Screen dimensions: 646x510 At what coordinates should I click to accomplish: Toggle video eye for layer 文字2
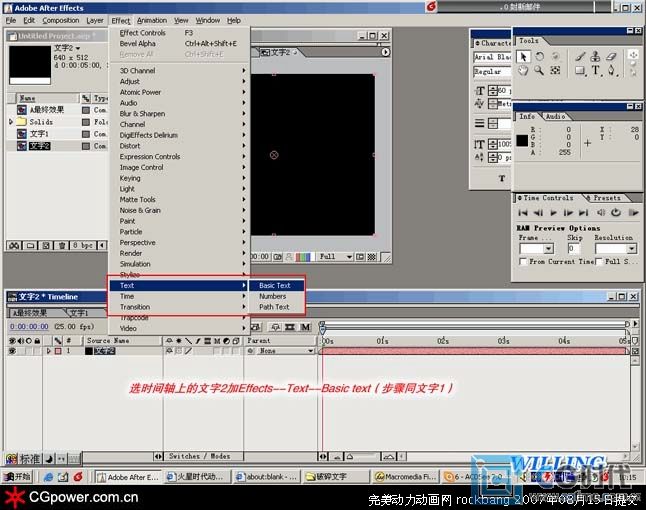12,351
